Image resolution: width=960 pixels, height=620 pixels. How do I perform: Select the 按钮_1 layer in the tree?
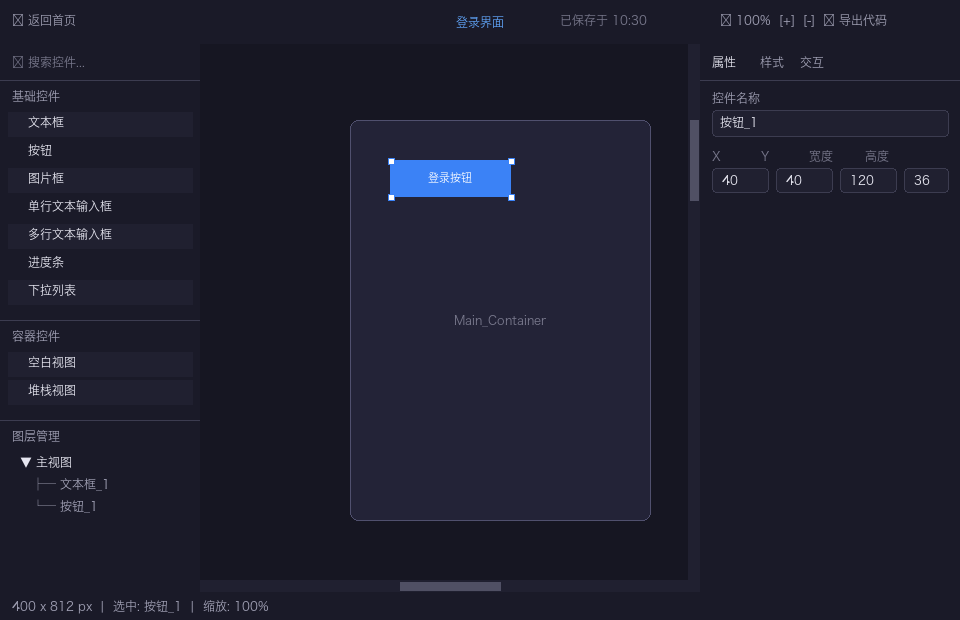tap(78, 506)
